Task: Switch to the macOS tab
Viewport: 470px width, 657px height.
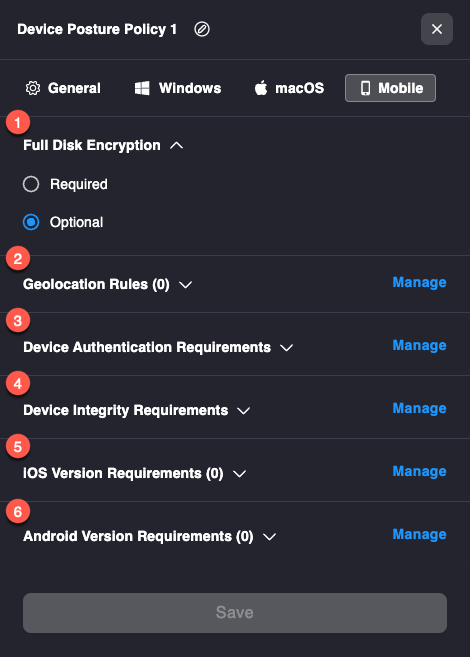Action: (289, 88)
